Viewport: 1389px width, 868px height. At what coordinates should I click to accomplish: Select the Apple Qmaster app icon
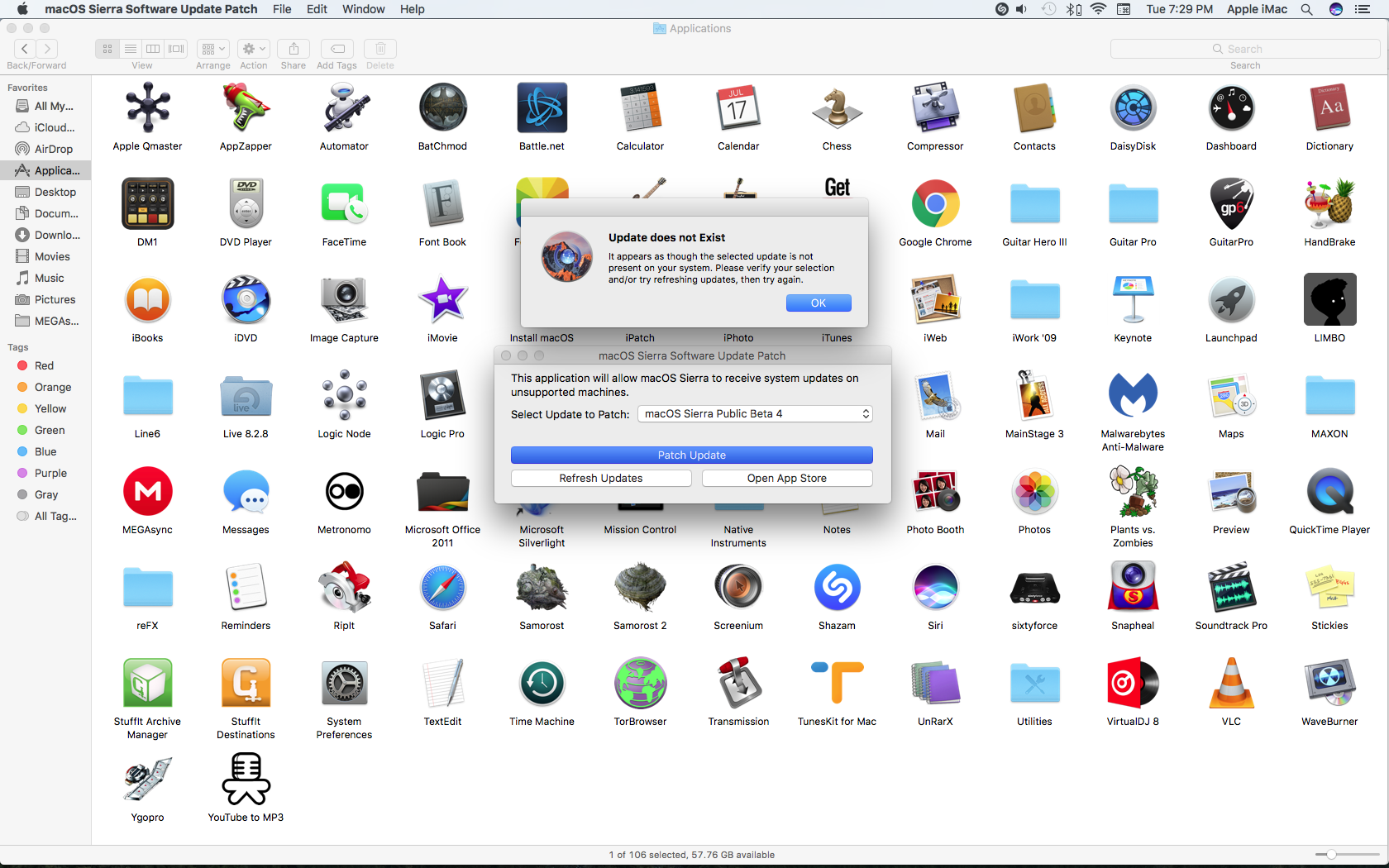coord(147,107)
